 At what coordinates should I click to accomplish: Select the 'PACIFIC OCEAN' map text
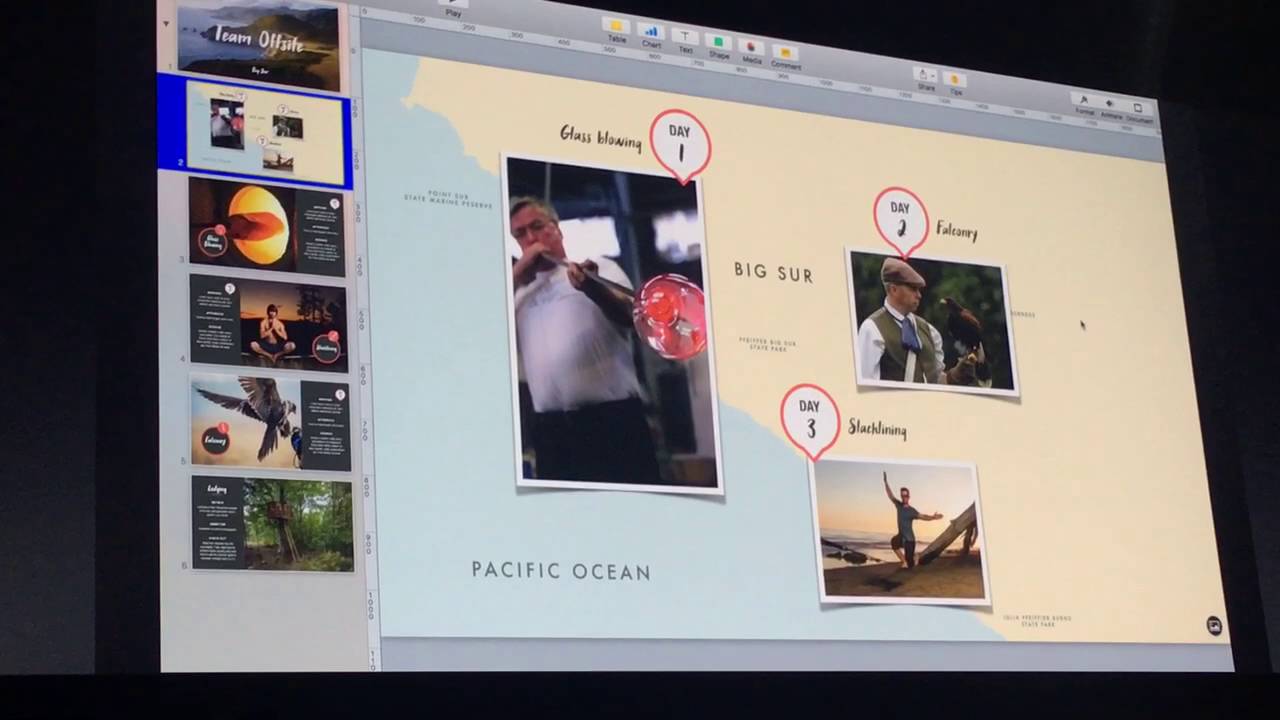click(561, 571)
